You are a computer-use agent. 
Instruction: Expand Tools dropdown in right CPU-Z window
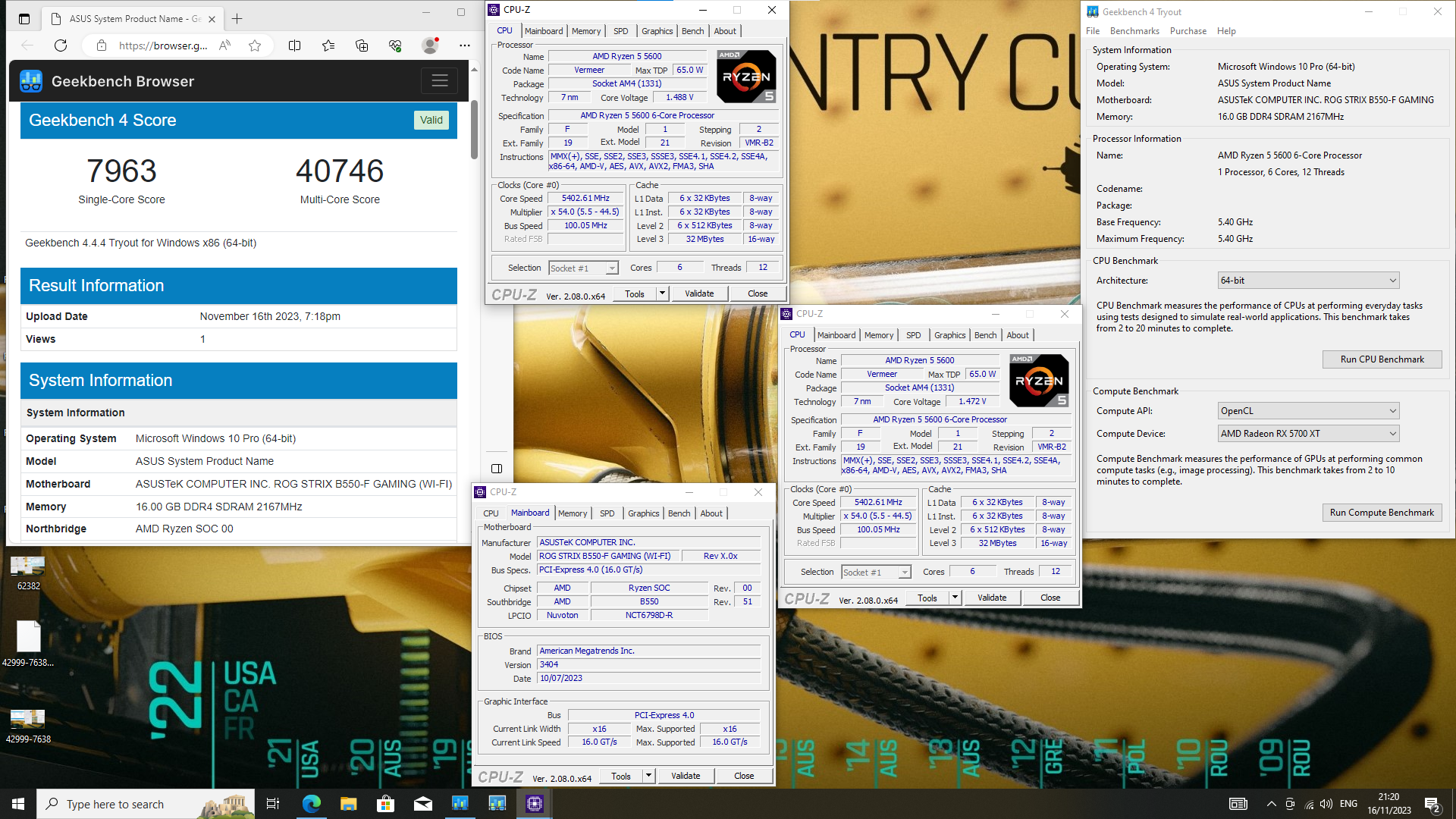click(x=955, y=598)
